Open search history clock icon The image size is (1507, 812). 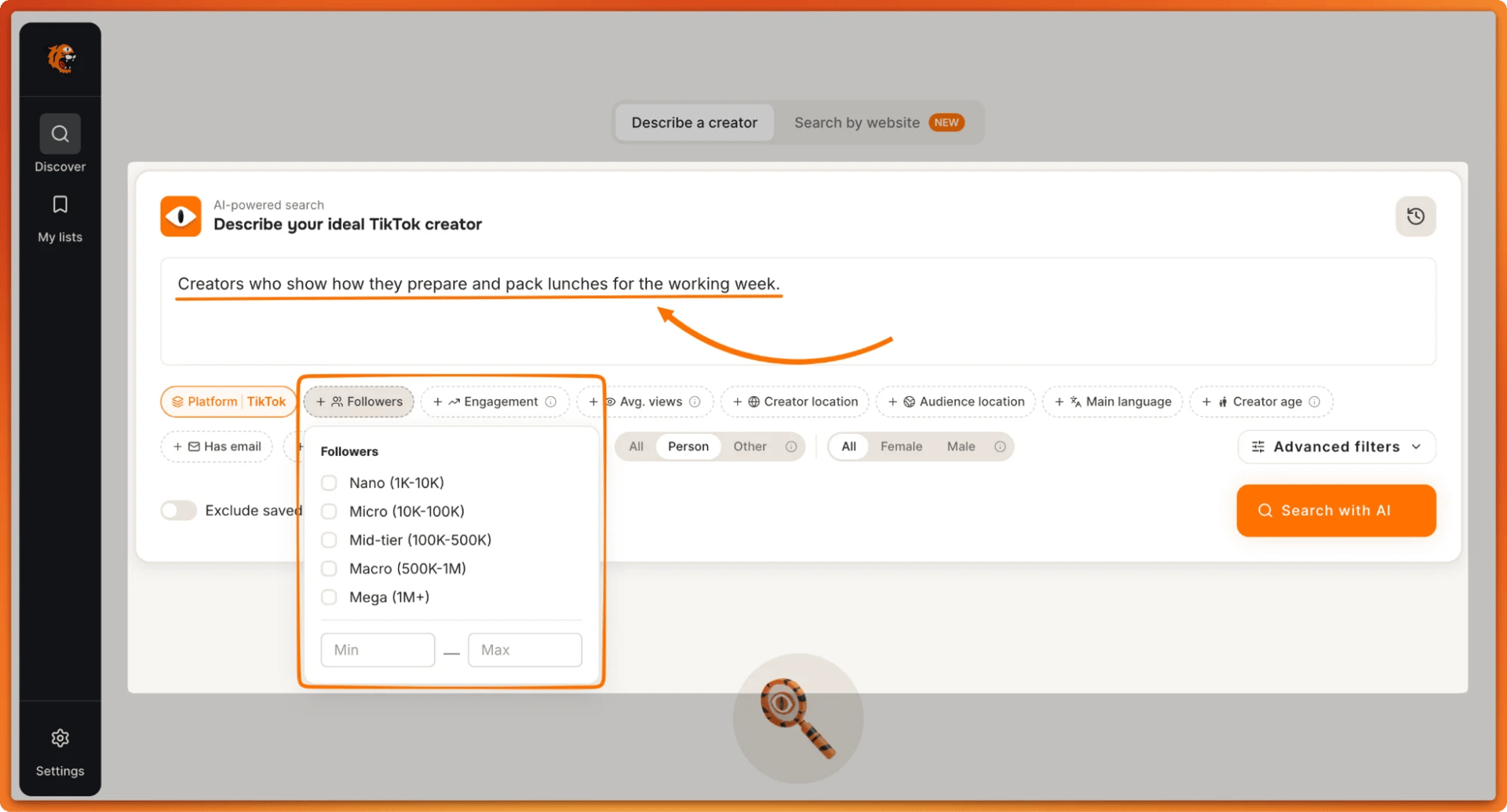tap(1416, 217)
